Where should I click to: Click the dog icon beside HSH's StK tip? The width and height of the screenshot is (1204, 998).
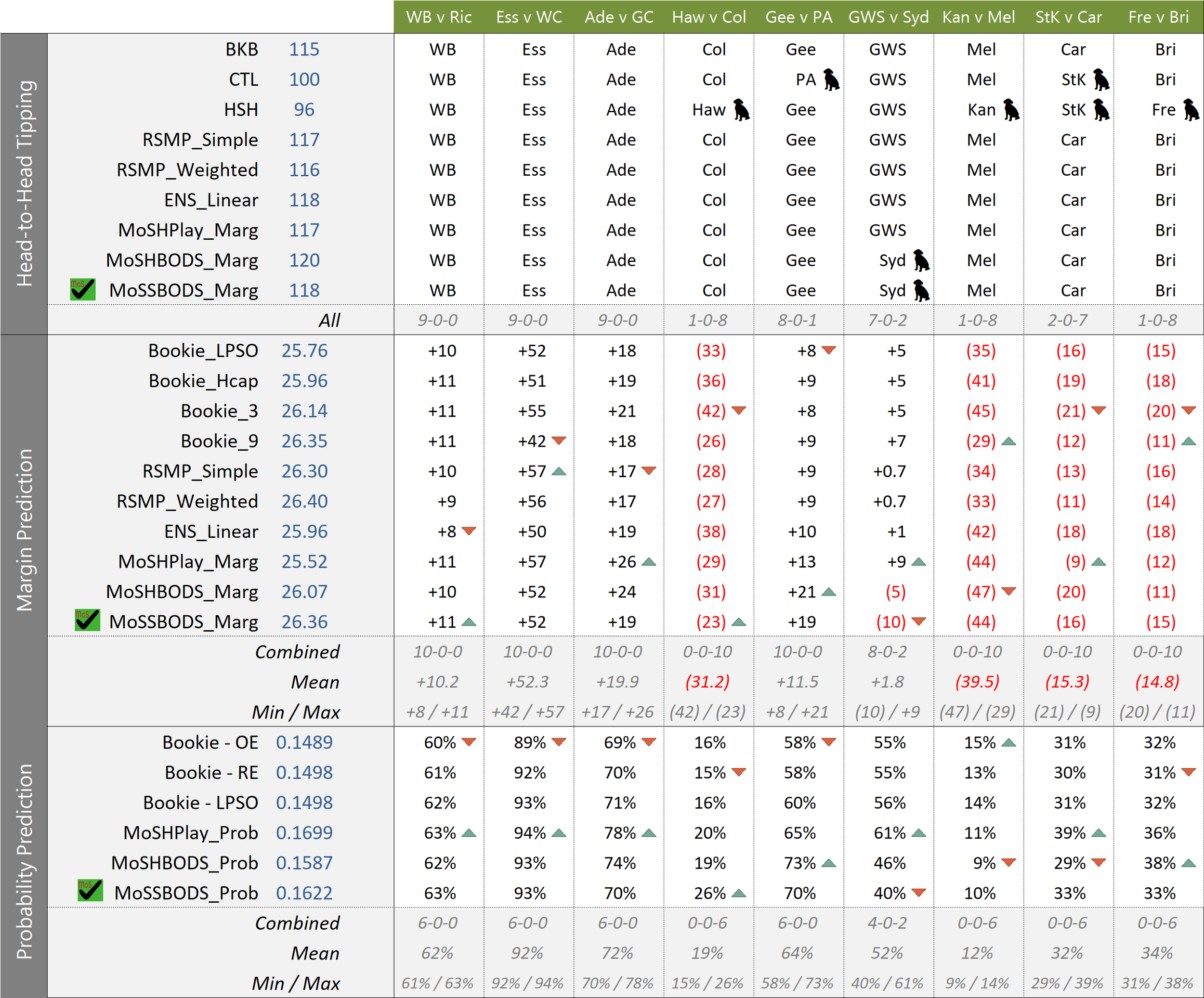(x=1101, y=109)
